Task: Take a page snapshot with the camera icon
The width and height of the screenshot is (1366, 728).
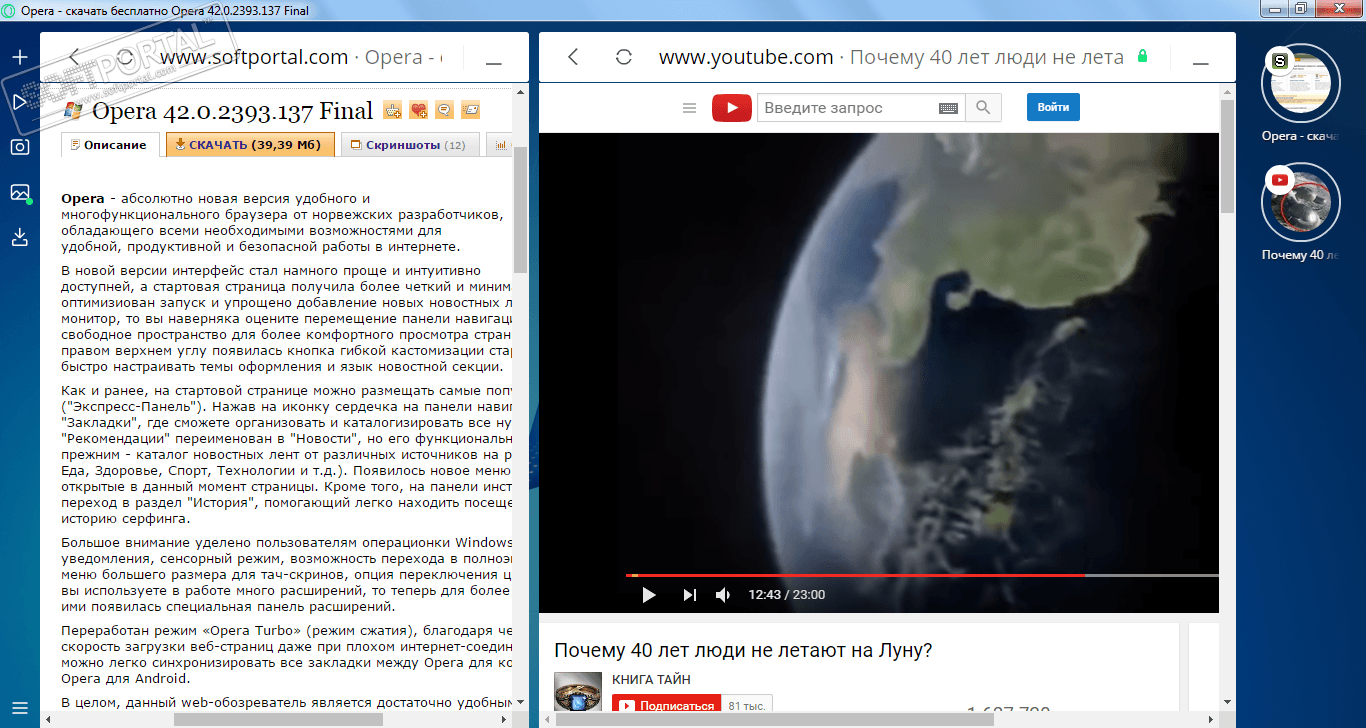Action: click(19, 147)
